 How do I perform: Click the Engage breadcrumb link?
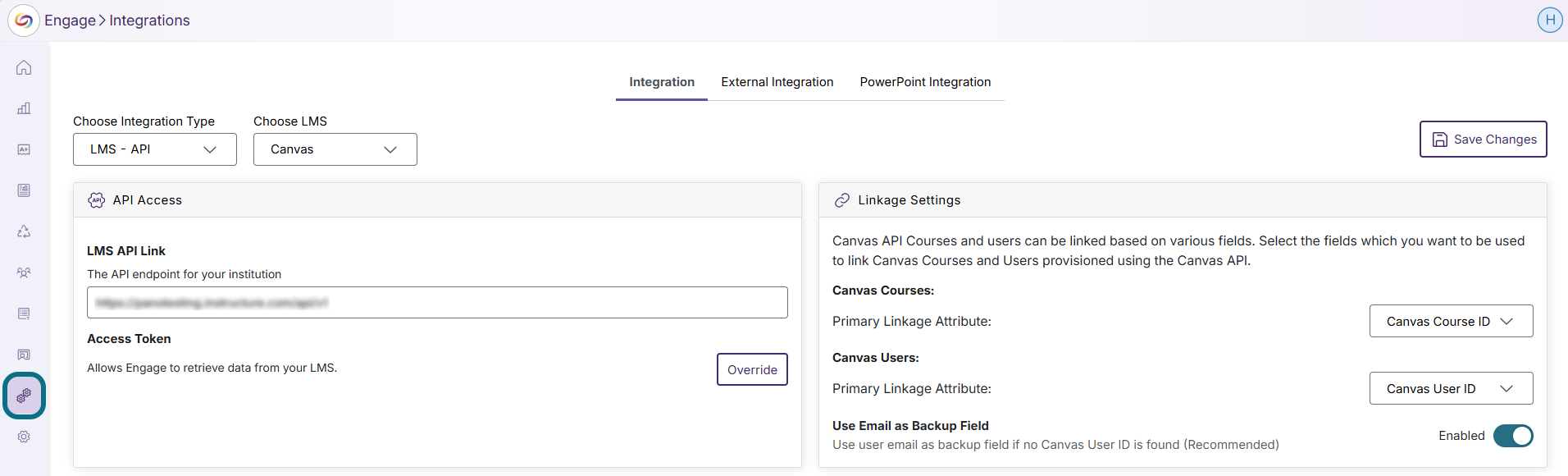coord(70,21)
